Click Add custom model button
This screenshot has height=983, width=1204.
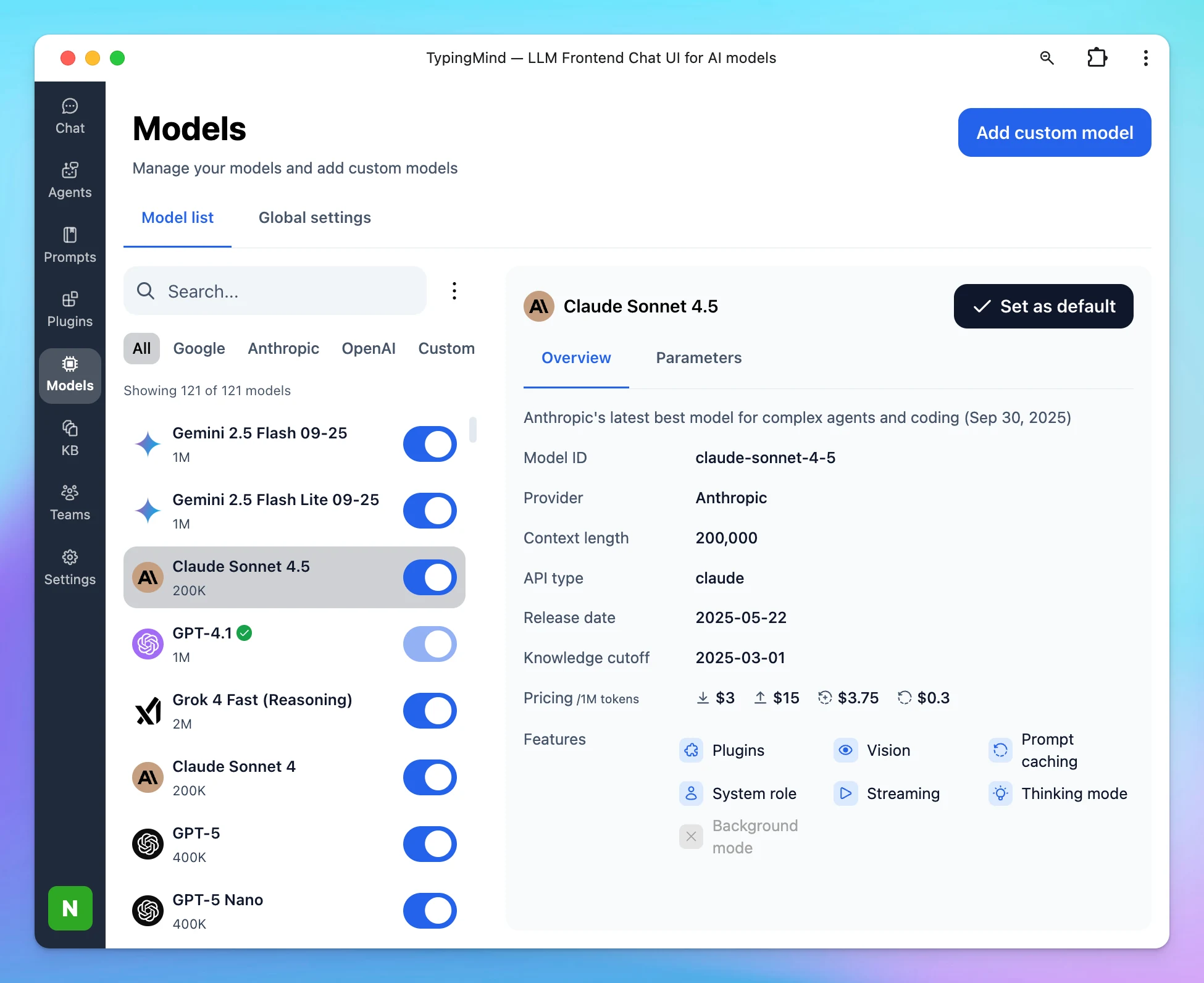(x=1055, y=133)
